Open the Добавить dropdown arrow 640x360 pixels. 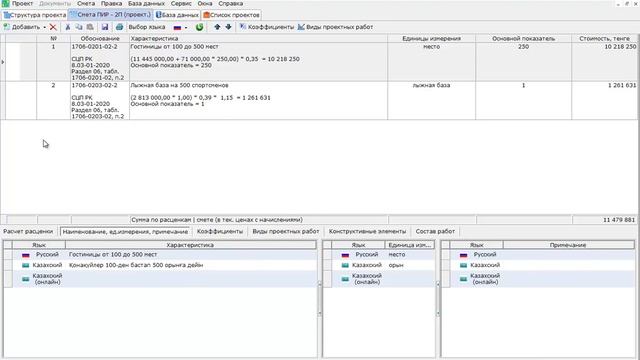click(44, 28)
